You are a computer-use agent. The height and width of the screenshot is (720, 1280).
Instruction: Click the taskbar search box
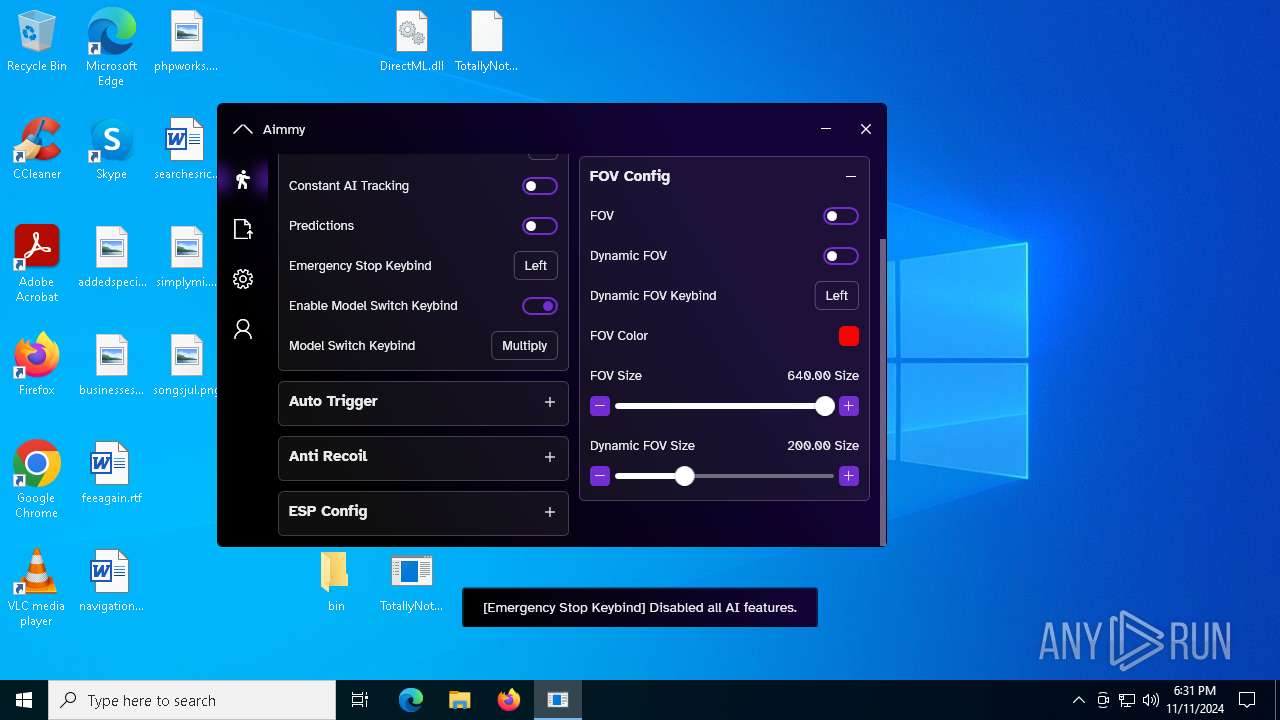[x=192, y=700]
